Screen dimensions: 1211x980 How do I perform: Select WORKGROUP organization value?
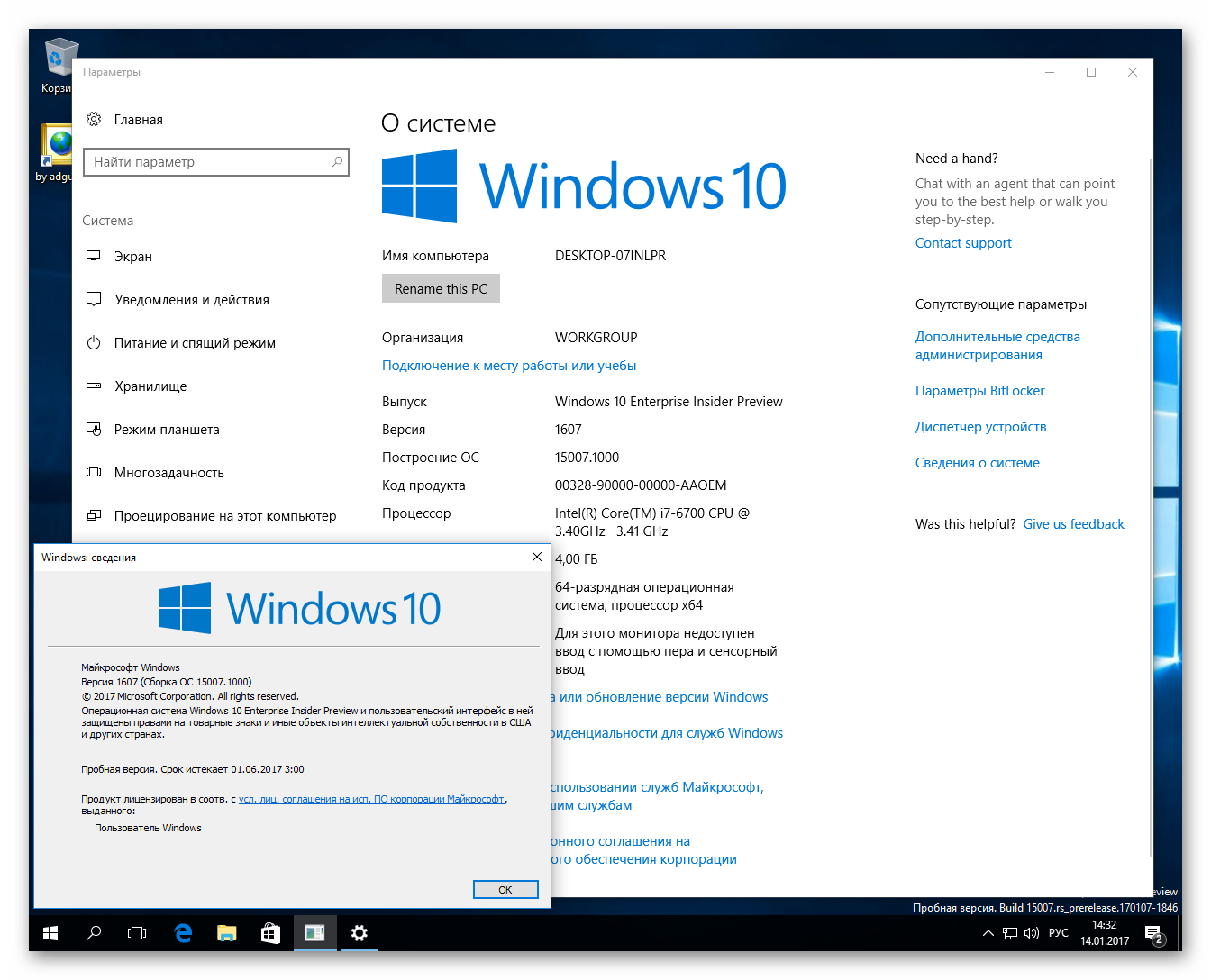596,338
